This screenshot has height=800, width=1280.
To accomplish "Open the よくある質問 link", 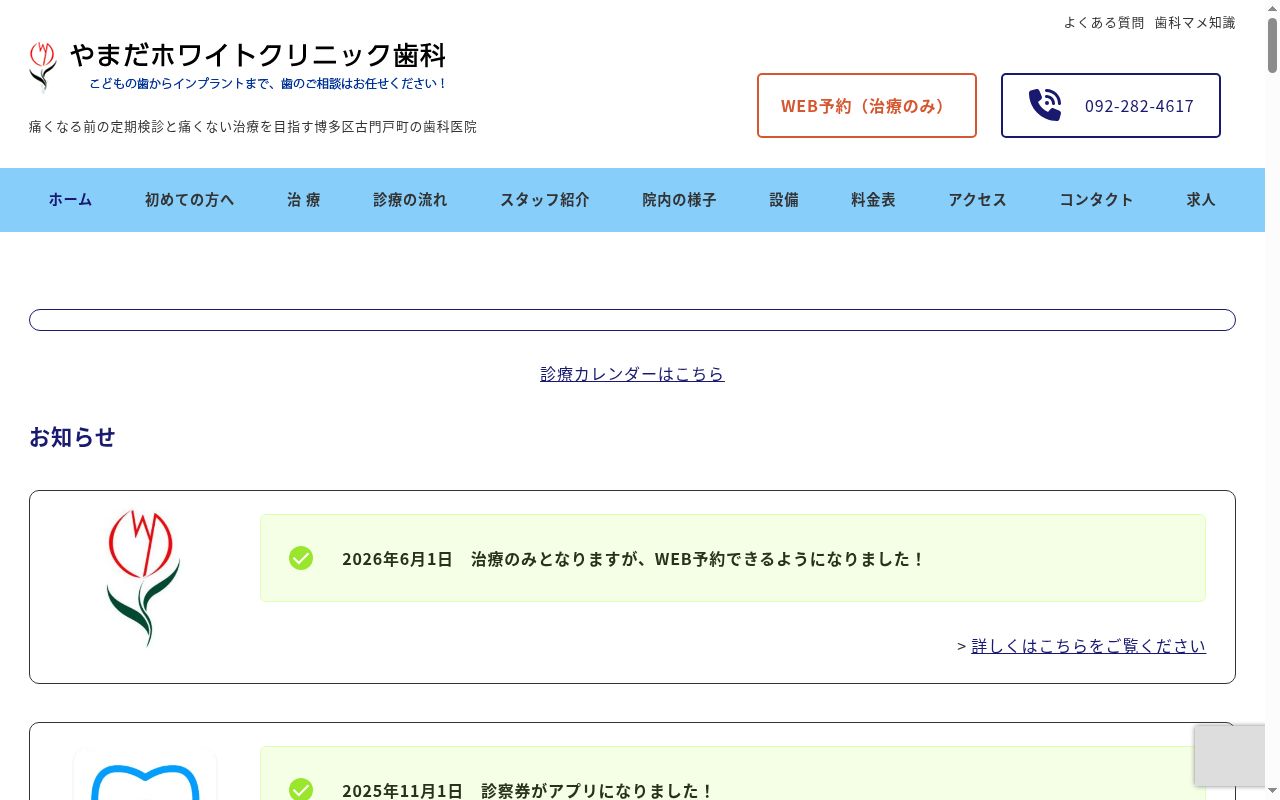I will point(1104,22).
